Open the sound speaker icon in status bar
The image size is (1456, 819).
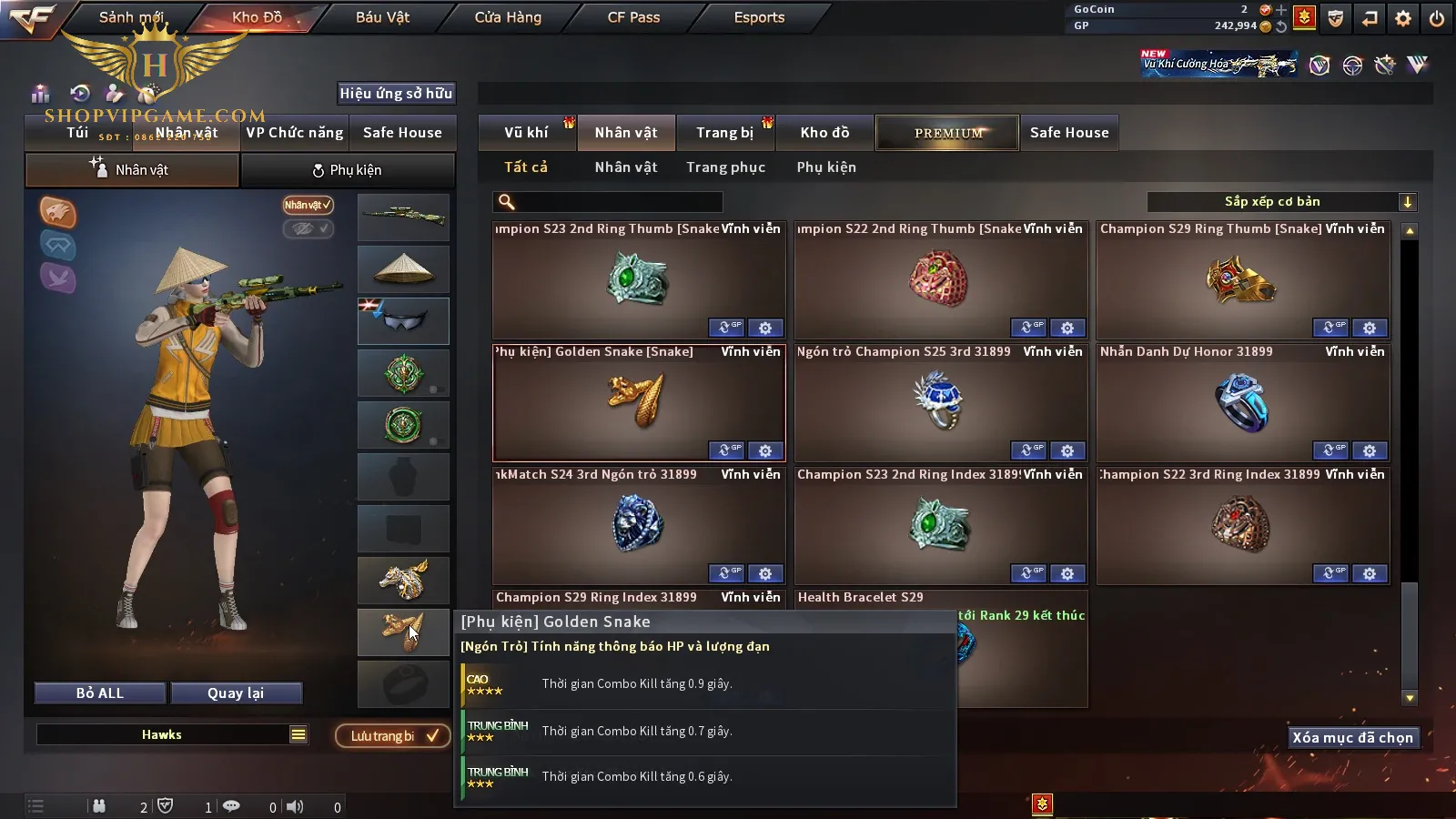(295, 806)
